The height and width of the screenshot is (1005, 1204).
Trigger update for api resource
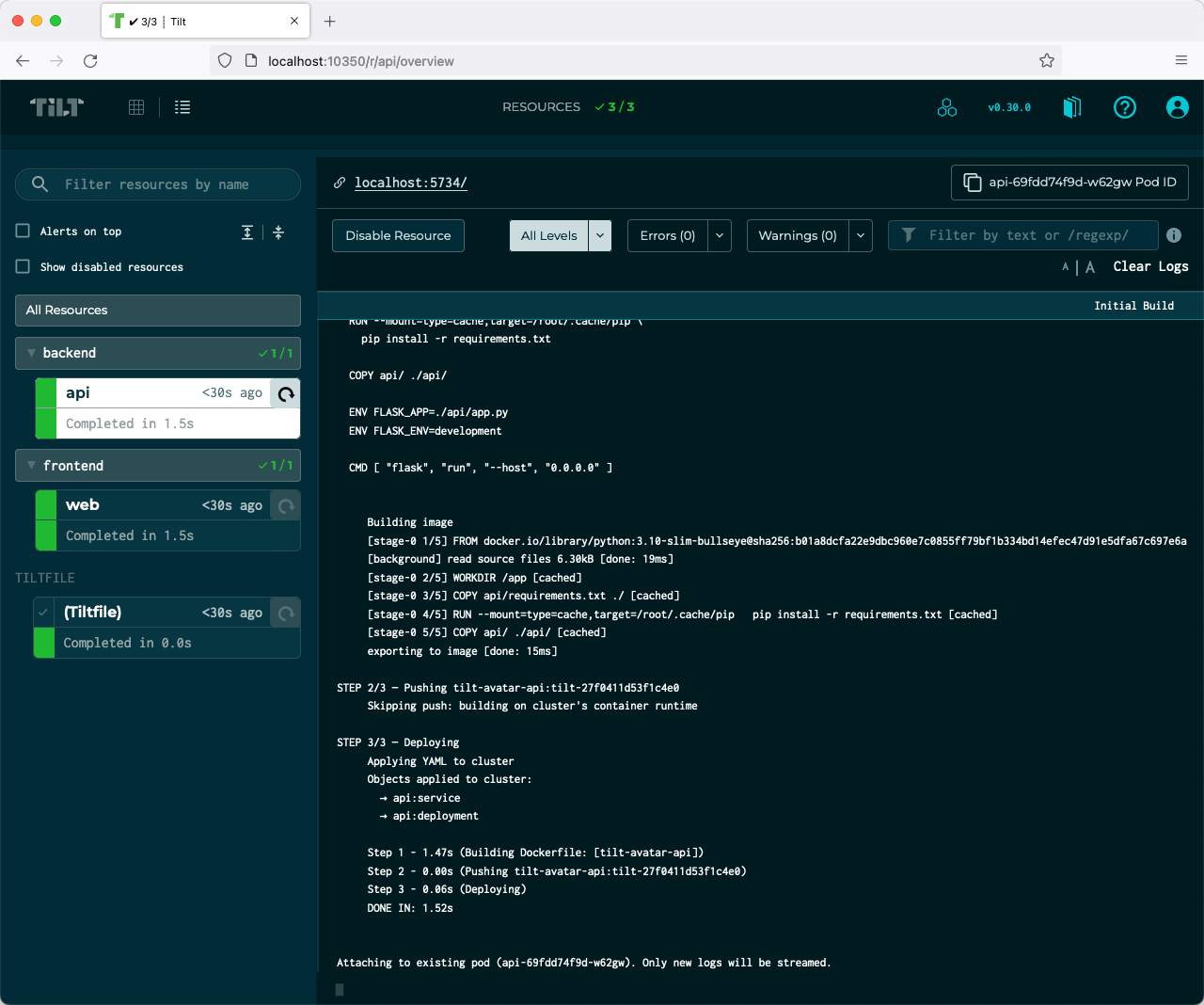[x=286, y=393]
